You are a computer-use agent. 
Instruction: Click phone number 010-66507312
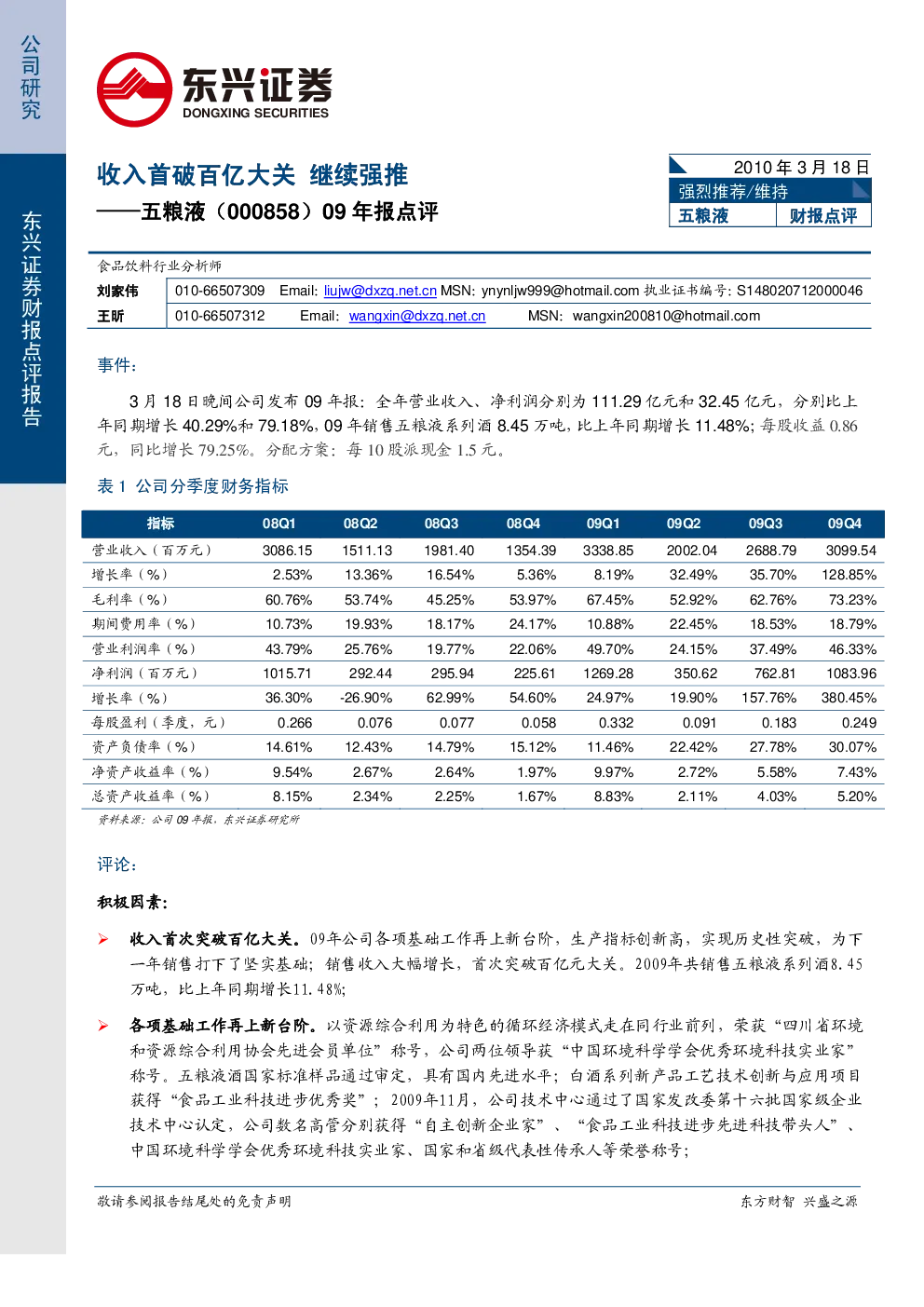click(220, 317)
